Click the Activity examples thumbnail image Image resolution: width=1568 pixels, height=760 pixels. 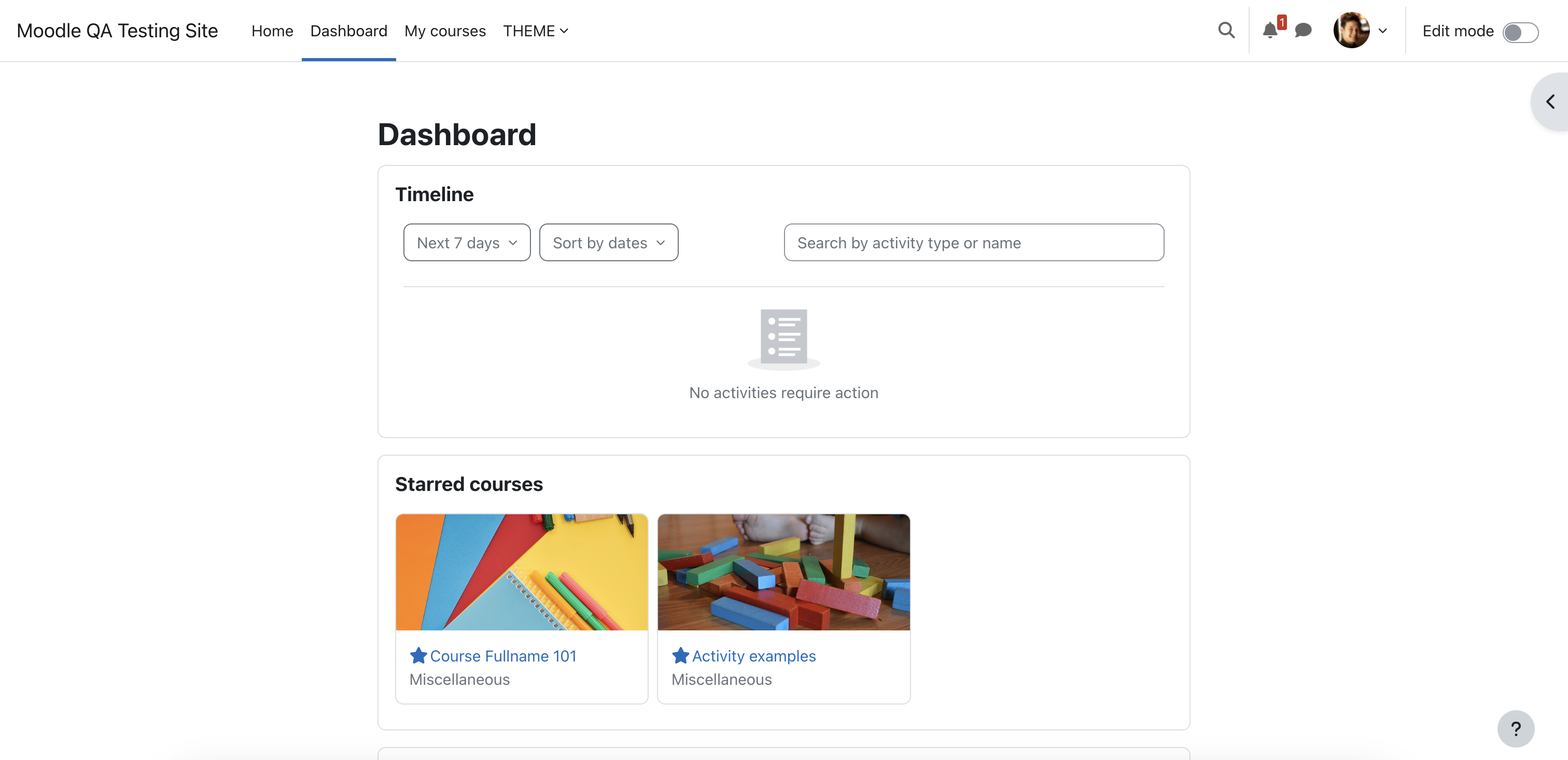(x=784, y=572)
